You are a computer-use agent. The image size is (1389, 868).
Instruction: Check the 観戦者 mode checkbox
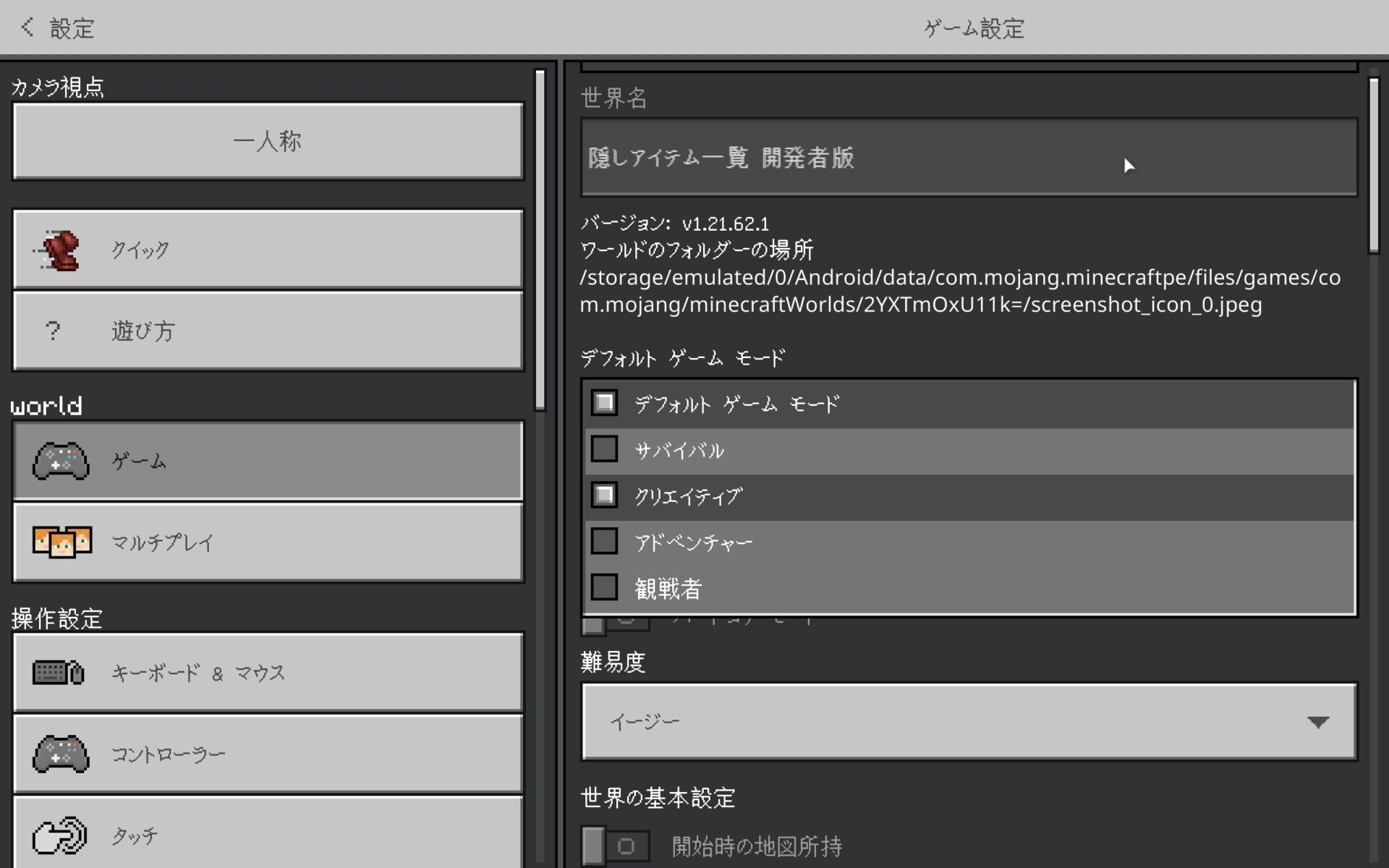(x=604, y=587)
